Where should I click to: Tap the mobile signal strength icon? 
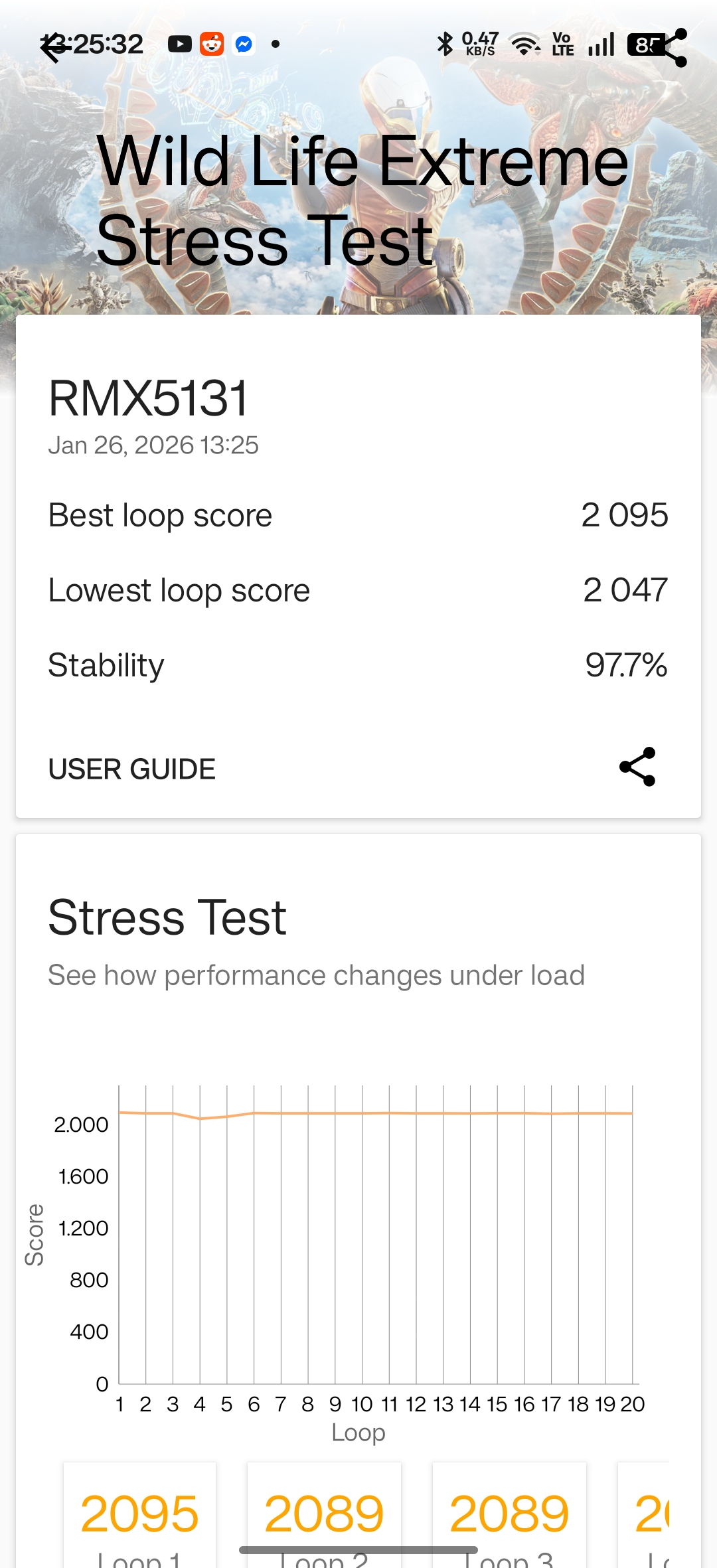601,44
